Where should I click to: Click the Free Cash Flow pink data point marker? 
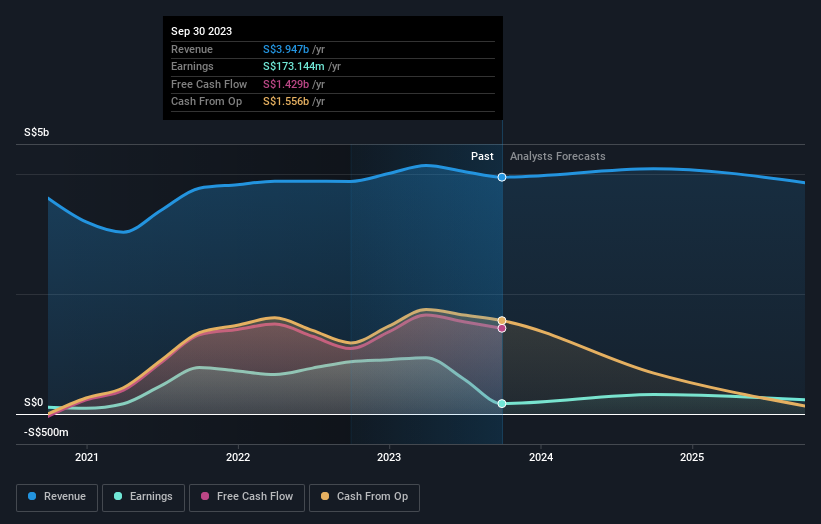coord(502,328)
